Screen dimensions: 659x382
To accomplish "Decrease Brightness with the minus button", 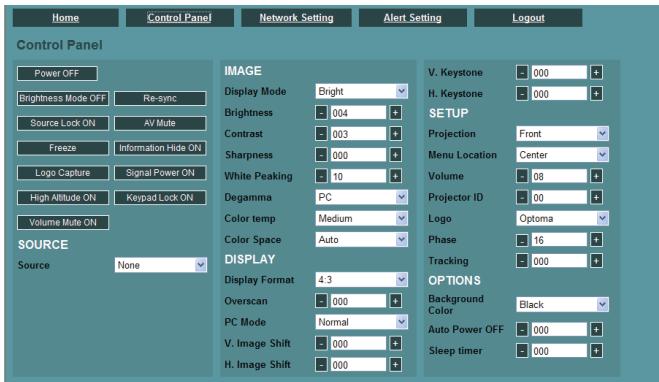I will click(x=321, y=113).
